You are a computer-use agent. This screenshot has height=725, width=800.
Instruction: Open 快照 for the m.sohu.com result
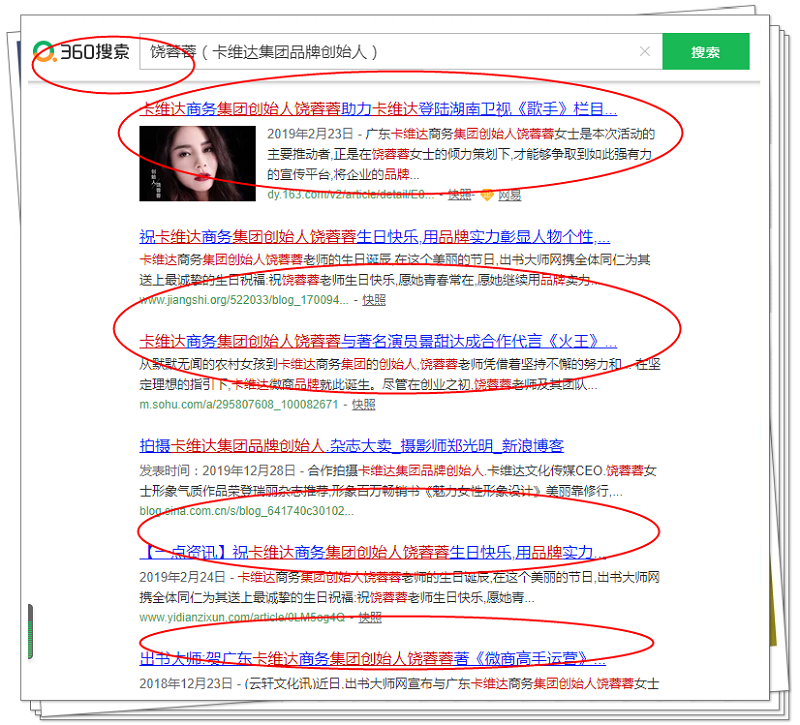363,404
